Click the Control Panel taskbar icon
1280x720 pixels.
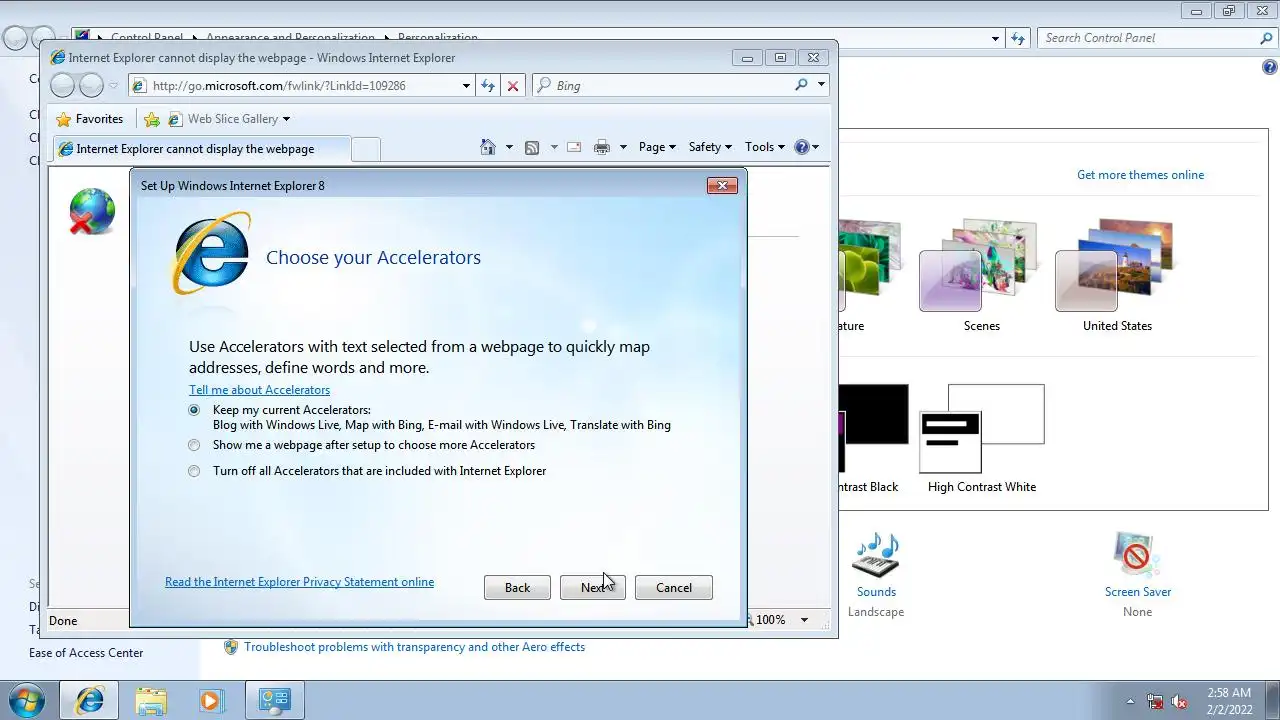point(274,700)
